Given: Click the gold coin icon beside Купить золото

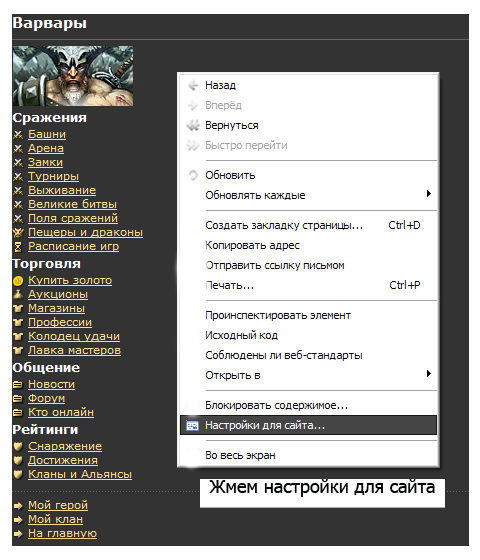Looking at the screenshot, I should [x=18, y=281].
